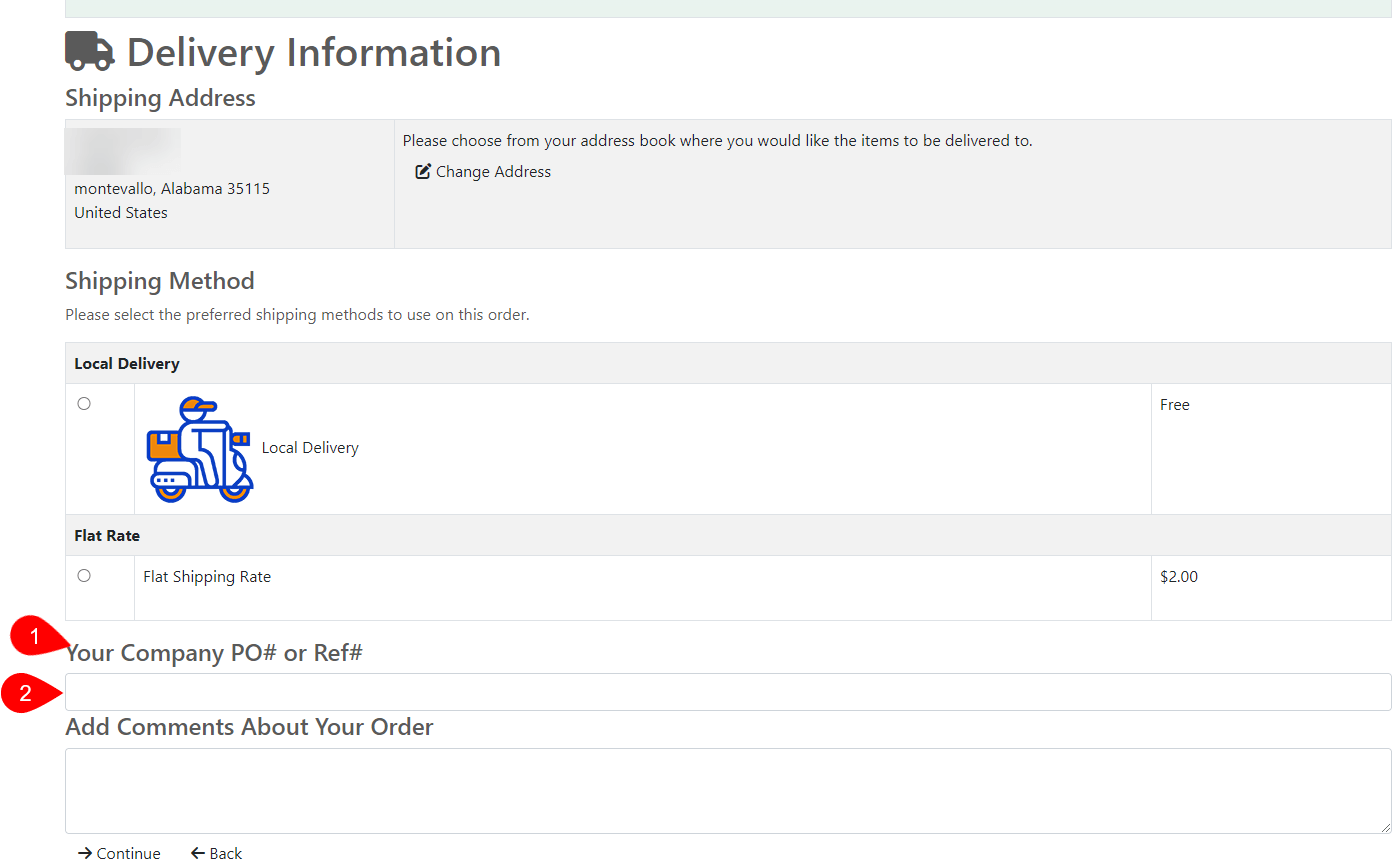Screen dimensions: 1397x866
Task: Click the delivery scooter illustration
Action: (x=200, y=449)
